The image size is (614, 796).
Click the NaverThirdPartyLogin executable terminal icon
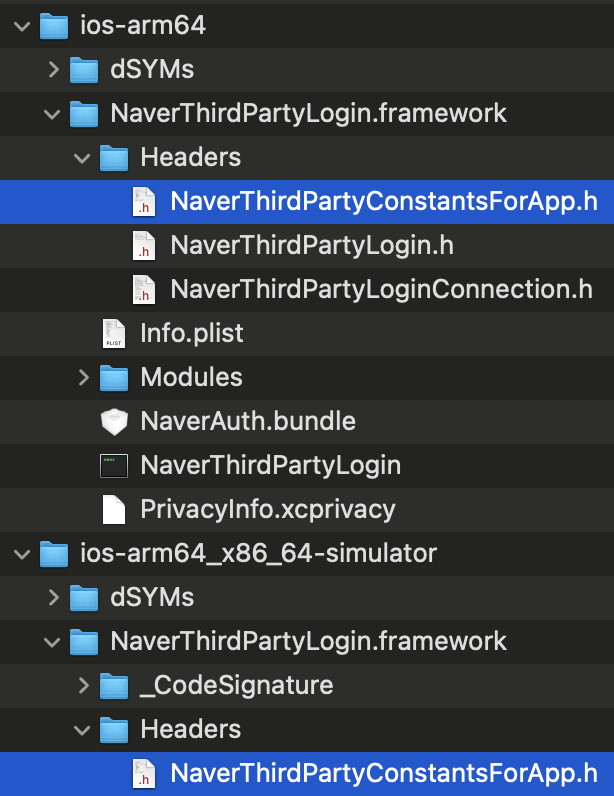click(x=114, y=466)
